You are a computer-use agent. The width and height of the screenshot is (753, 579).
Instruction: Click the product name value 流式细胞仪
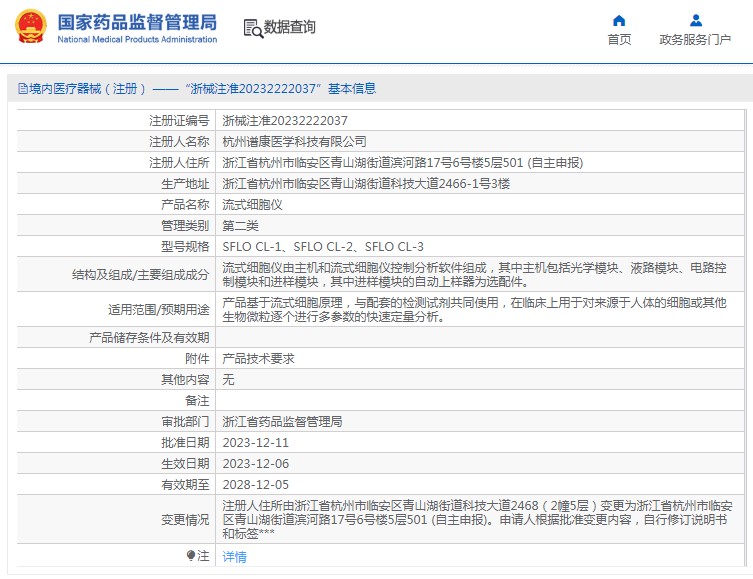click(x=252, y=204)
